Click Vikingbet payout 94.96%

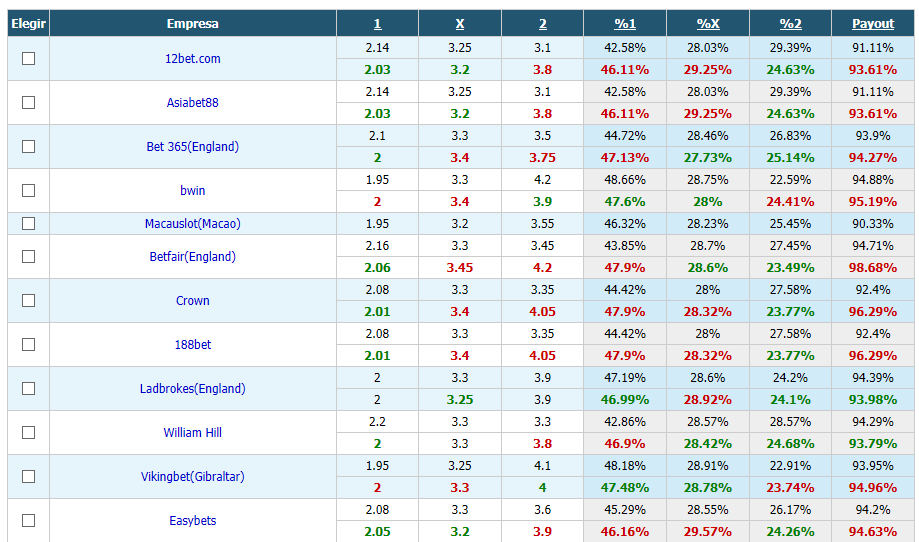coord(873,488)
